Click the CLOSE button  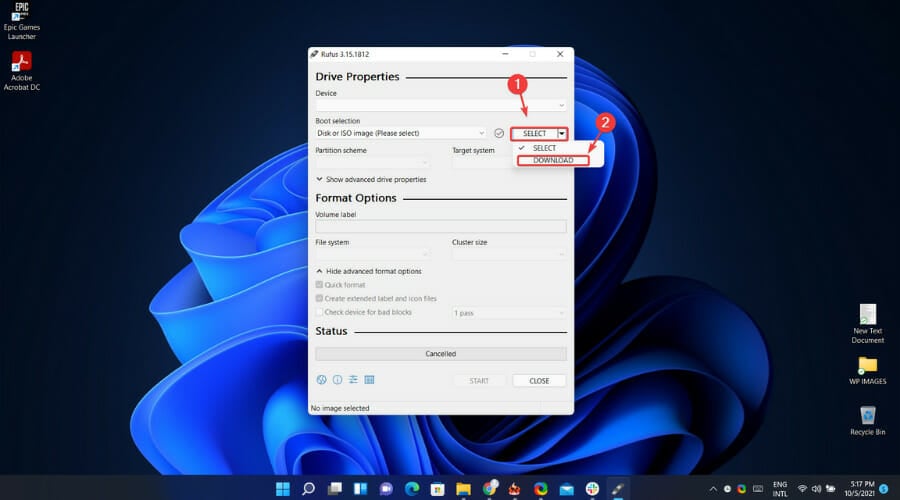click(x=539, y=381)
